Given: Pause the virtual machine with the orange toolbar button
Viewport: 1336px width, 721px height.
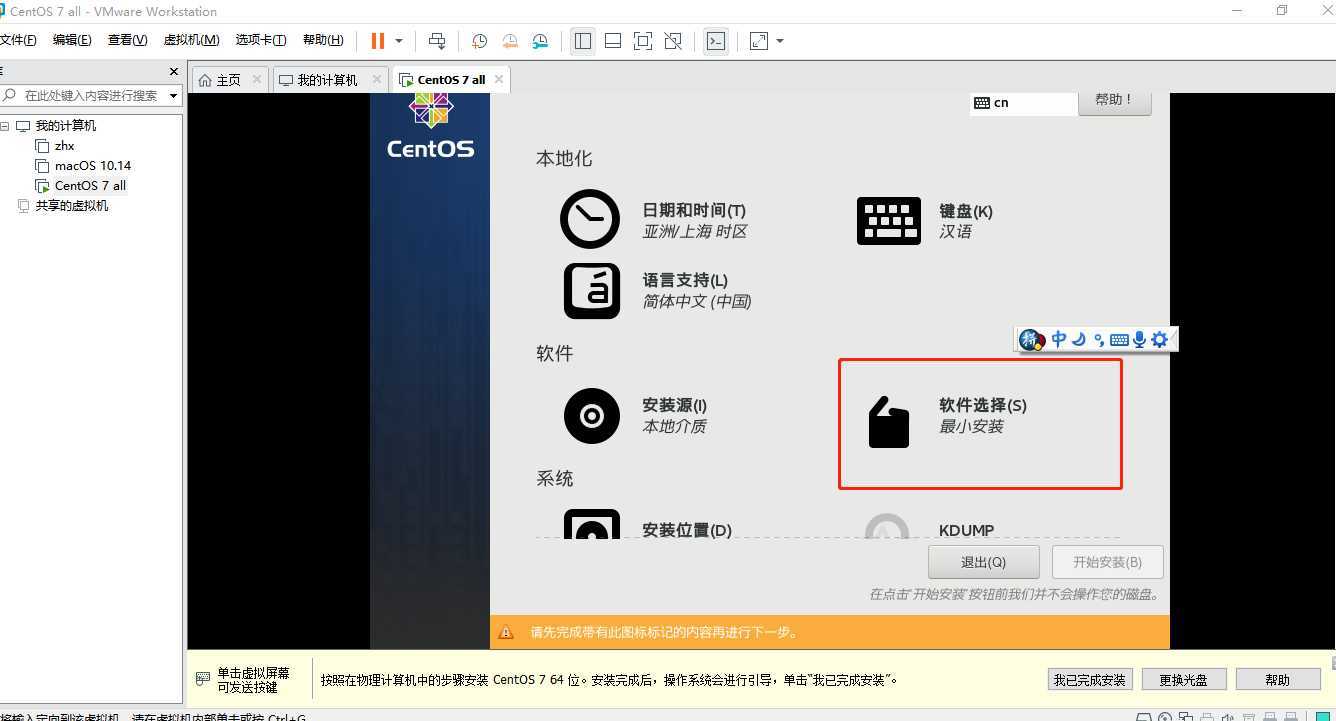Looking at the screenshot, I should (x=378, y=41).
